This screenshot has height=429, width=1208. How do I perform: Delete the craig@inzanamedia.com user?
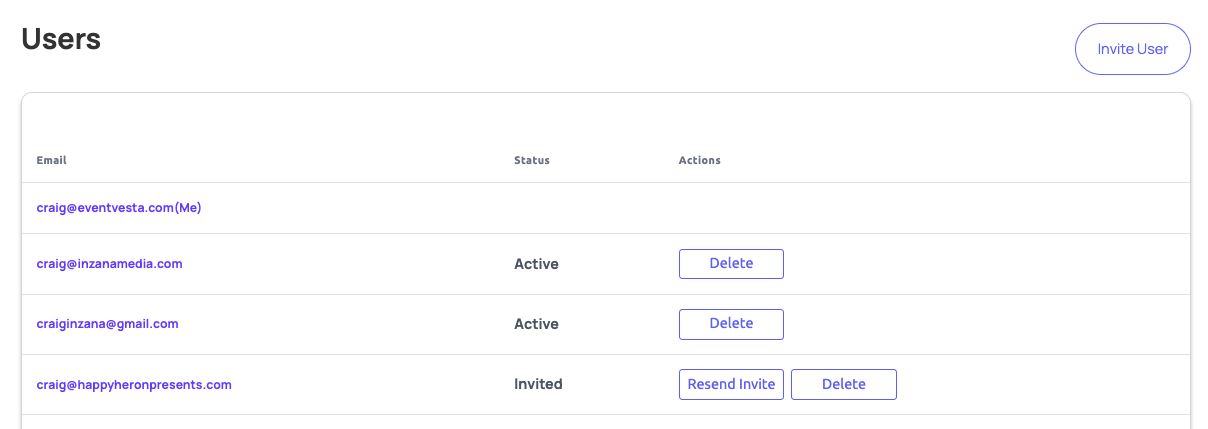click(731, 264)
